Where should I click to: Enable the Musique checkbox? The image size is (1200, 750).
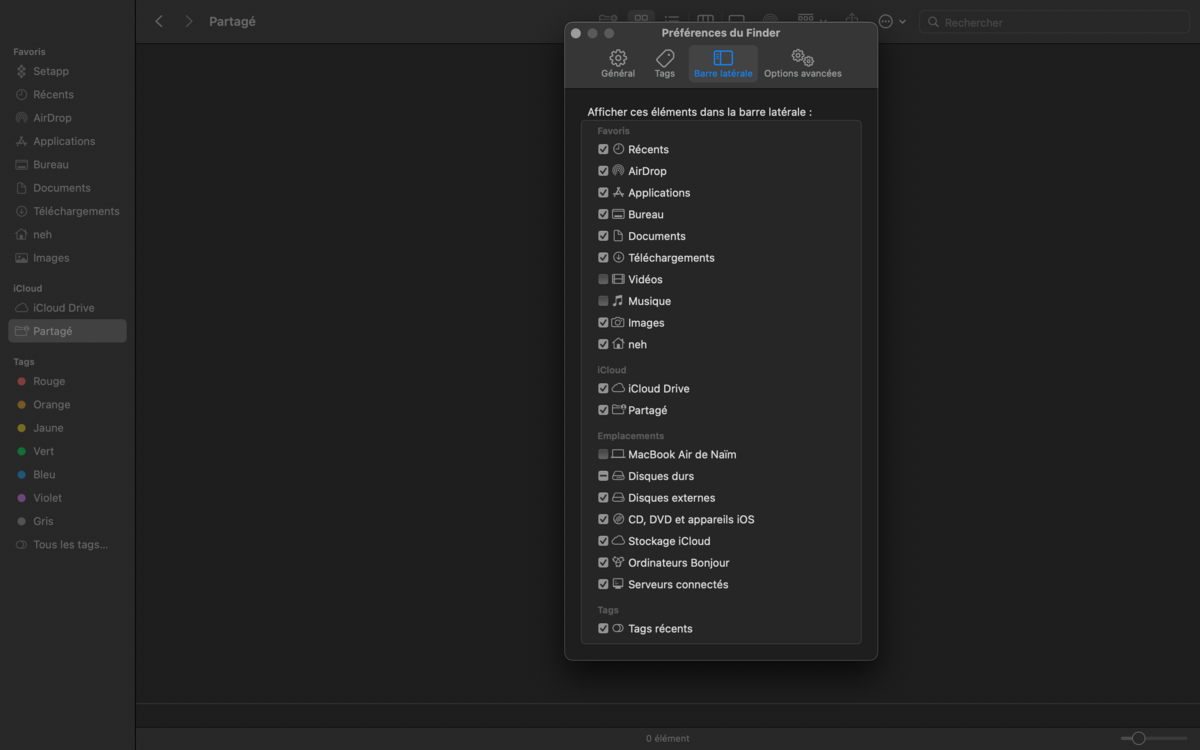click(x=603, y=301)
